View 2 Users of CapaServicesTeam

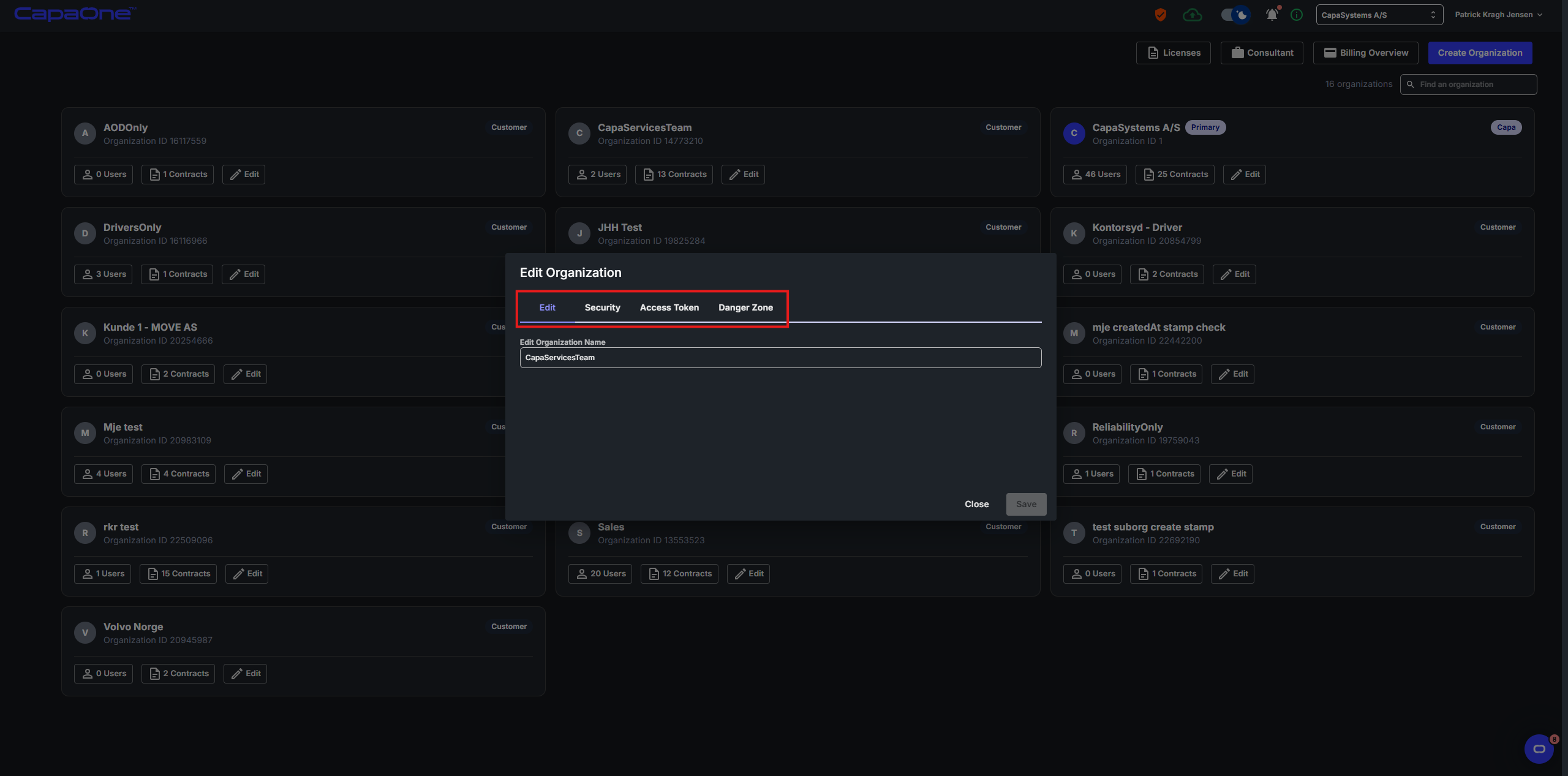597,175
